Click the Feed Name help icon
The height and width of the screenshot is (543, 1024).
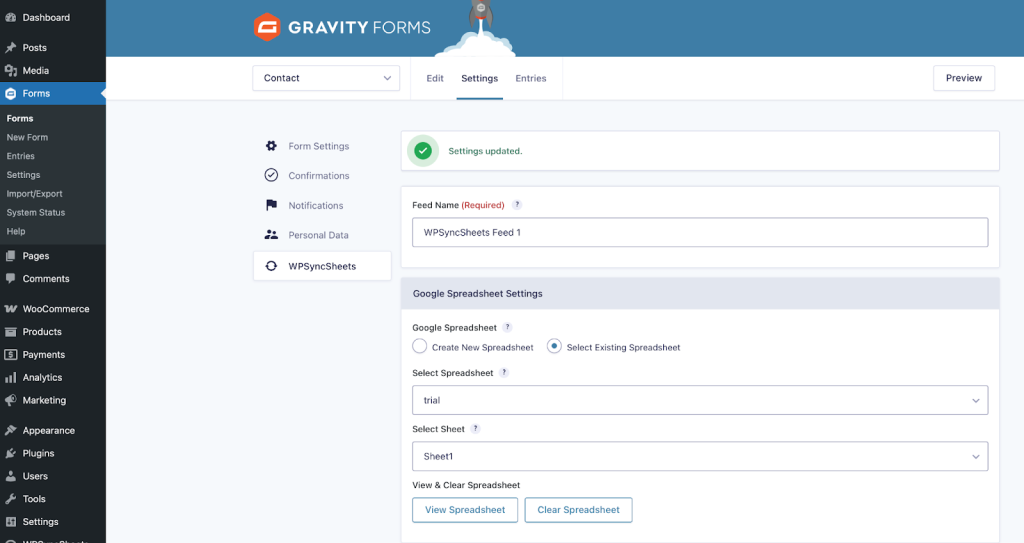coord(517,205)
